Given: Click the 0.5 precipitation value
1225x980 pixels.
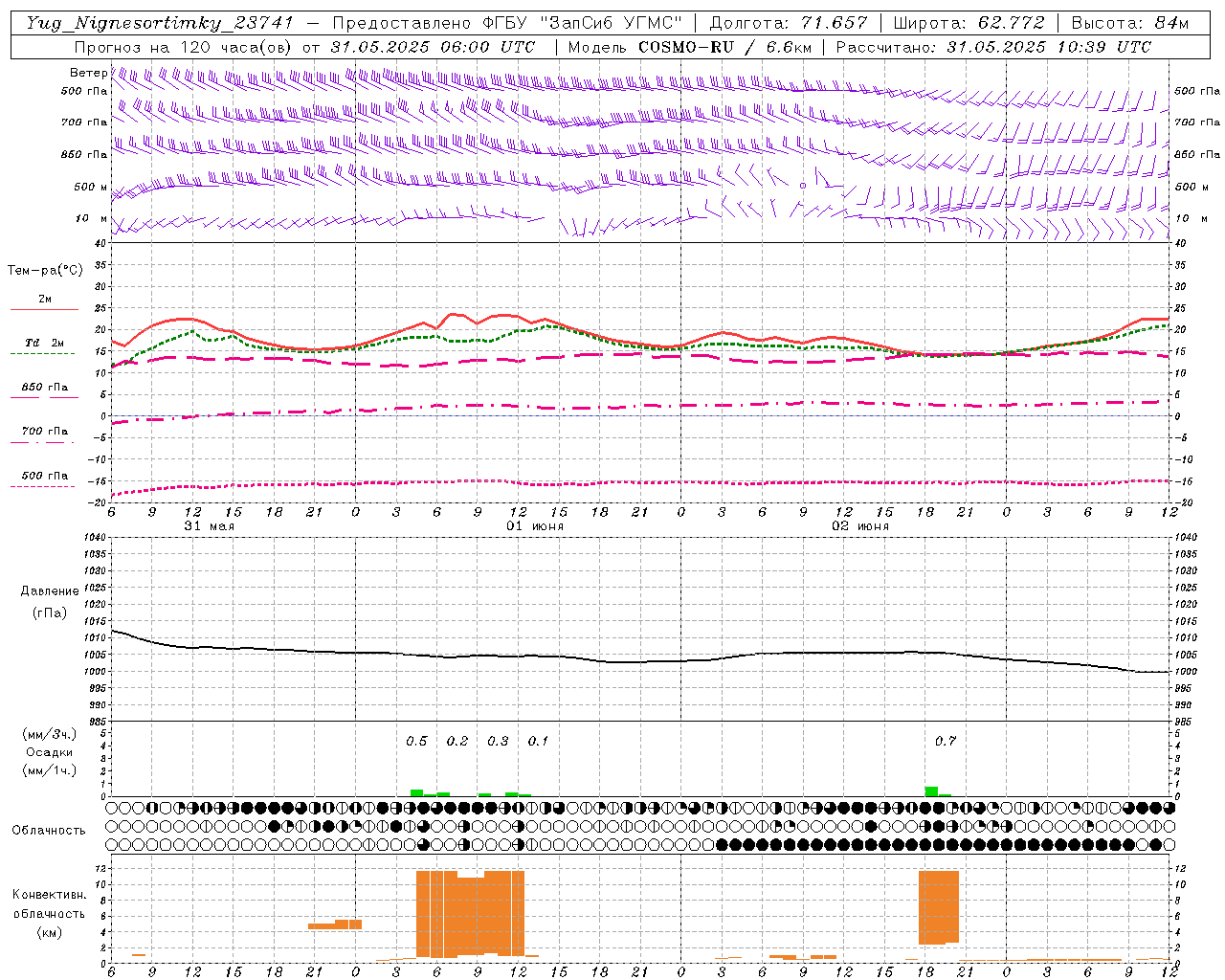Looking at the screenshot, I should pos(416,741).
